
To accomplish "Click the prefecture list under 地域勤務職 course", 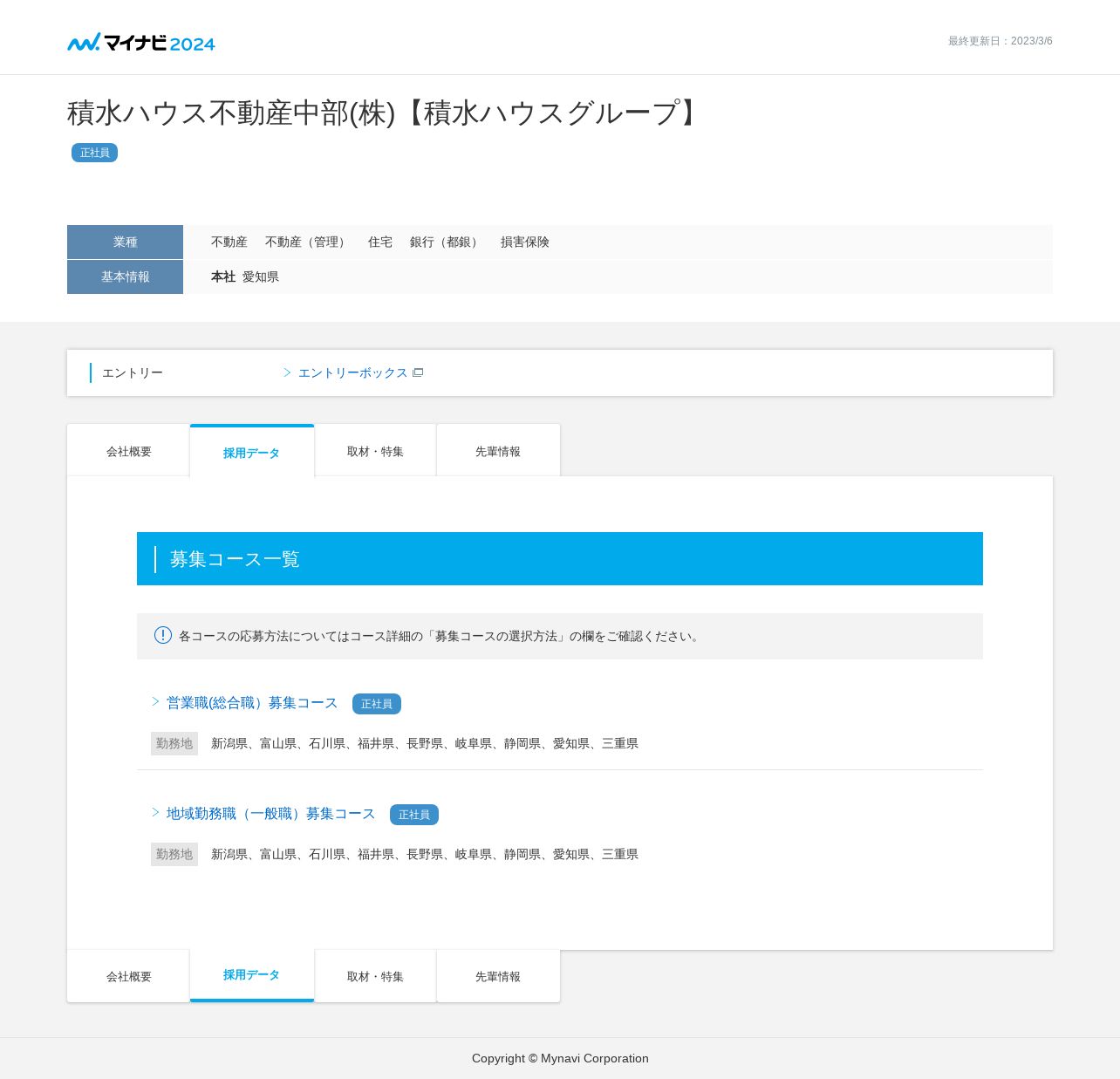I will coord(425,854).
